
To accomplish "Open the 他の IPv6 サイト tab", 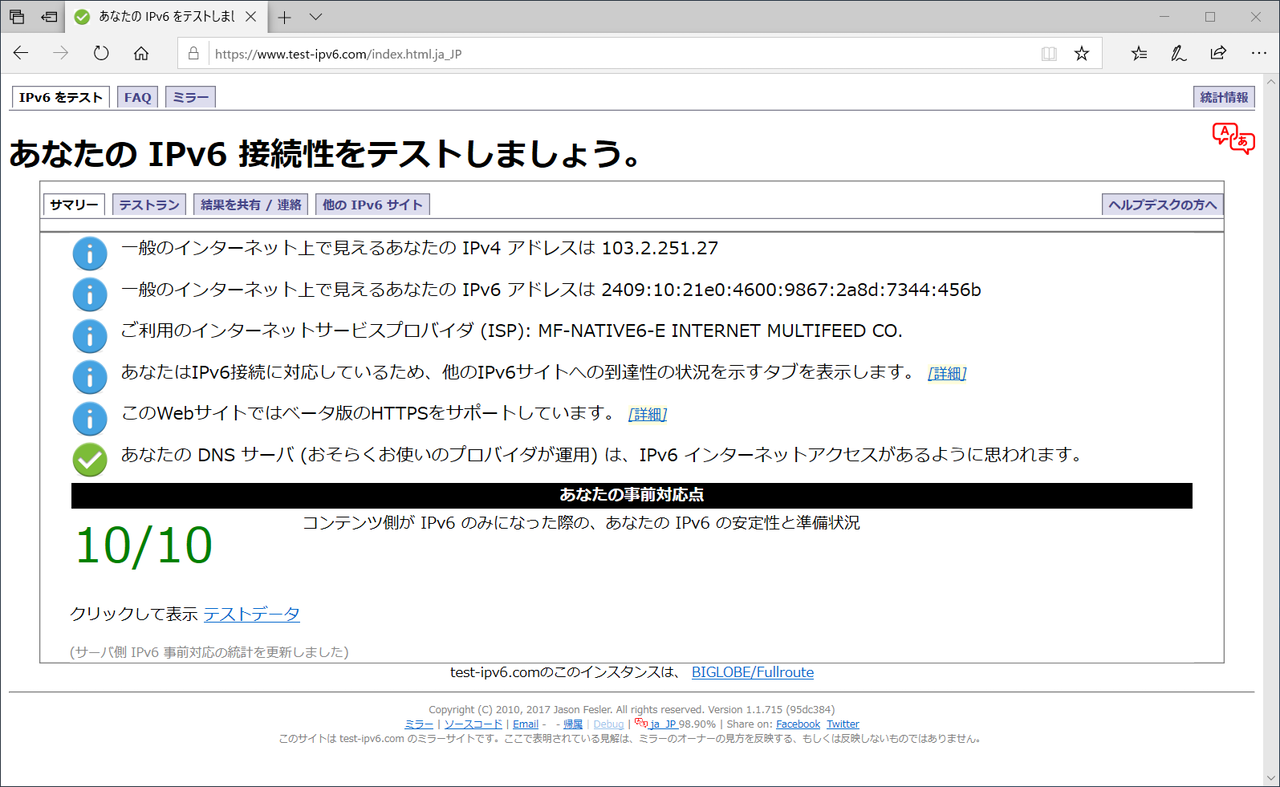I will 373,204.
